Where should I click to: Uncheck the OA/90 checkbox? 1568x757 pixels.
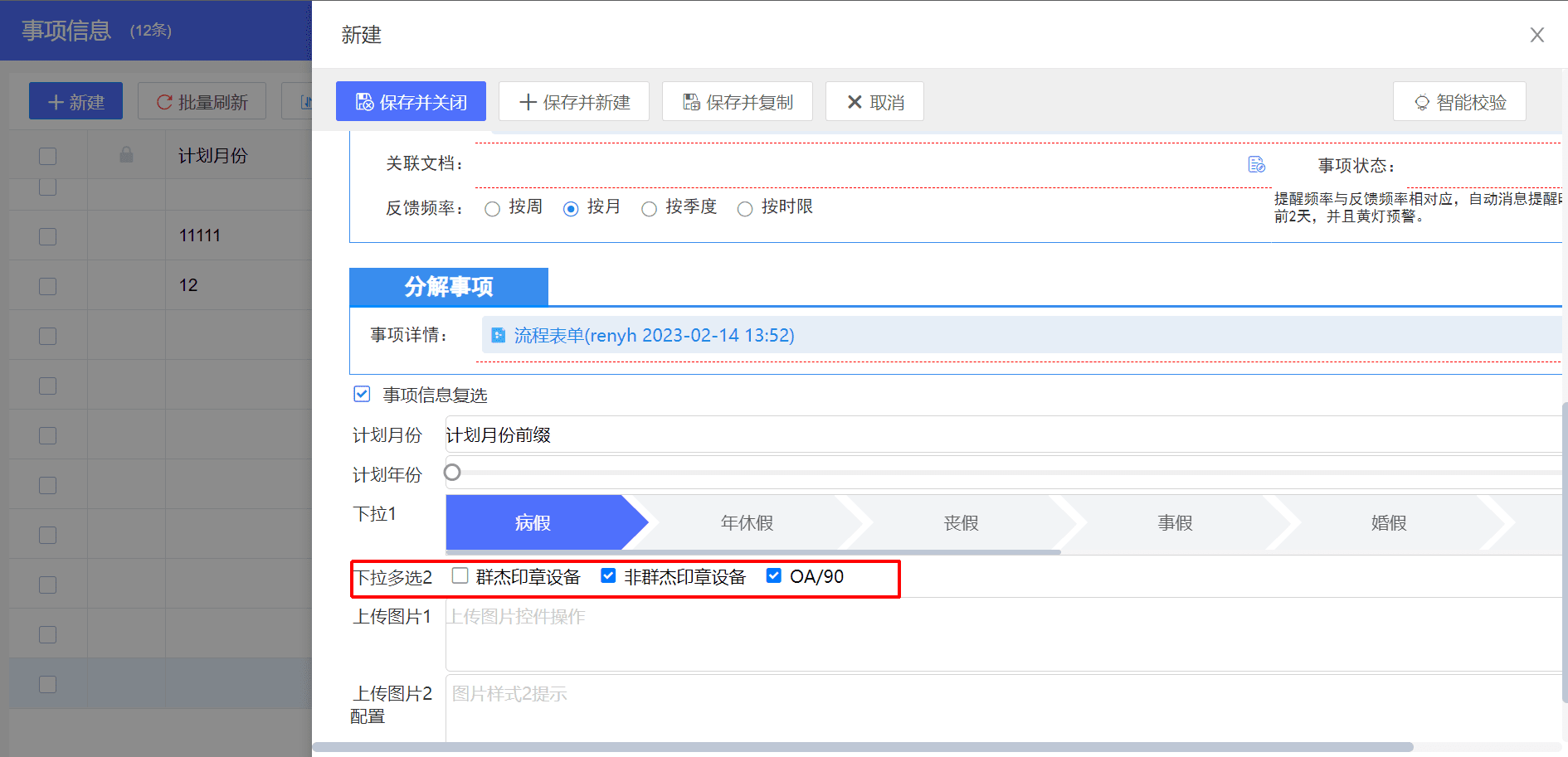coord(773,575)
